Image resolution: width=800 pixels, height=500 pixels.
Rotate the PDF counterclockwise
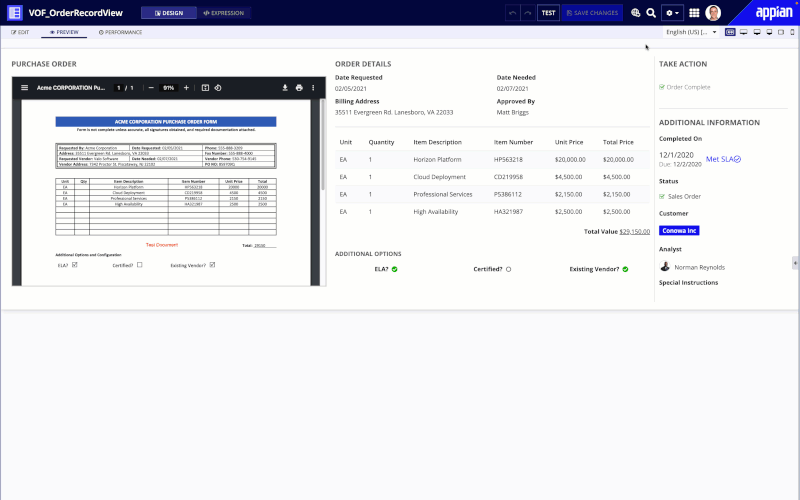click(x=218, y=88)
